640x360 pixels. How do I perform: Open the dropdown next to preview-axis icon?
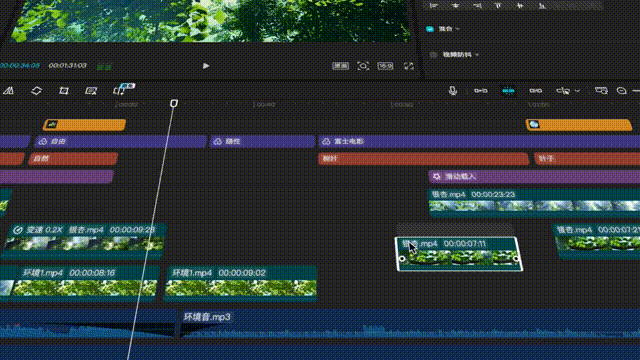click(577, 91)
